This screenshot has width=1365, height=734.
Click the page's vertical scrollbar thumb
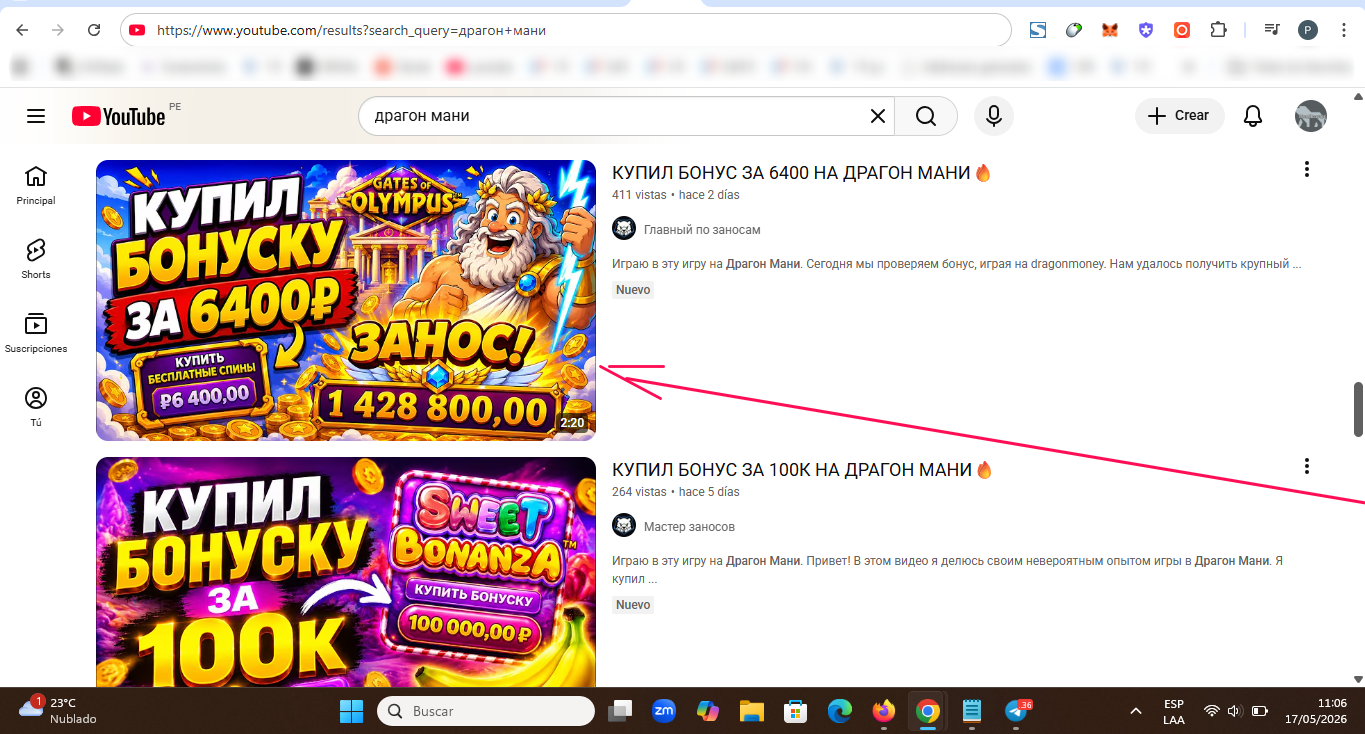(1358, 409)
